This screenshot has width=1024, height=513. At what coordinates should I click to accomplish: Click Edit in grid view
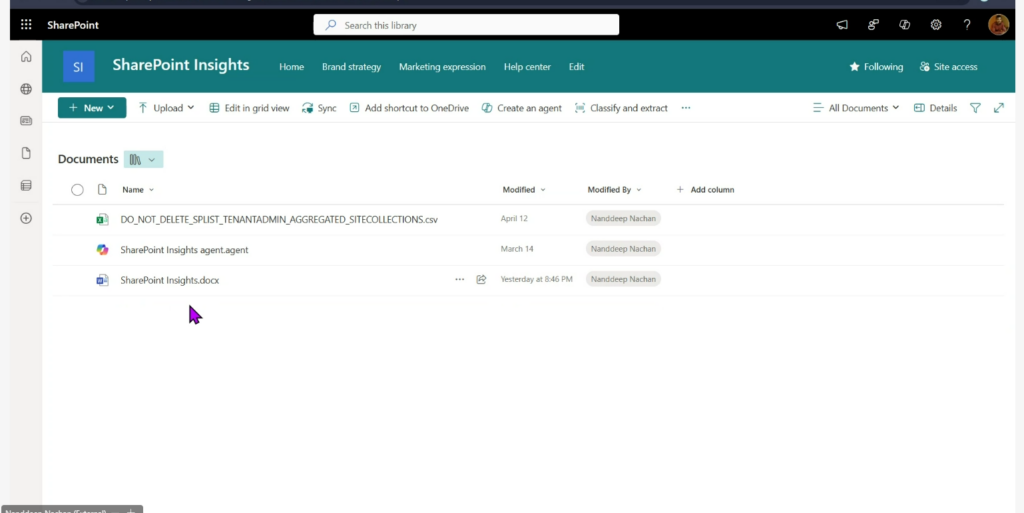[x=249, y=108]
